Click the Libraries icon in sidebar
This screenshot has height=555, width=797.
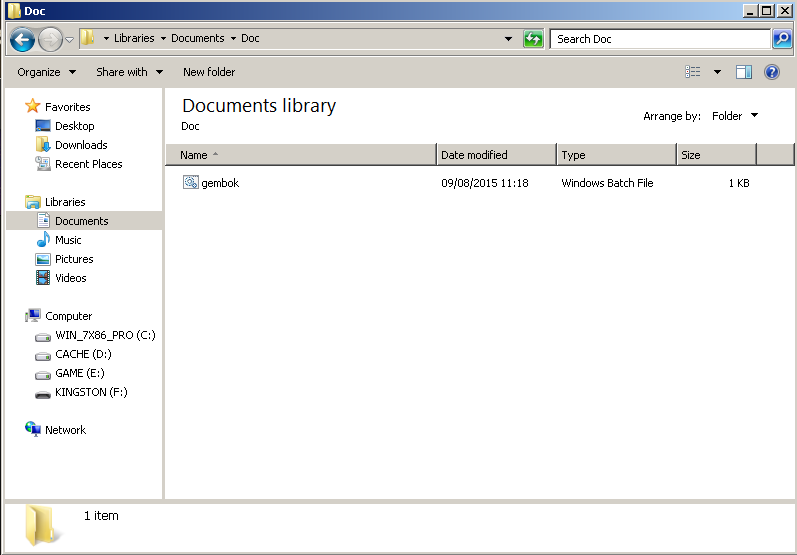(33, 202)
